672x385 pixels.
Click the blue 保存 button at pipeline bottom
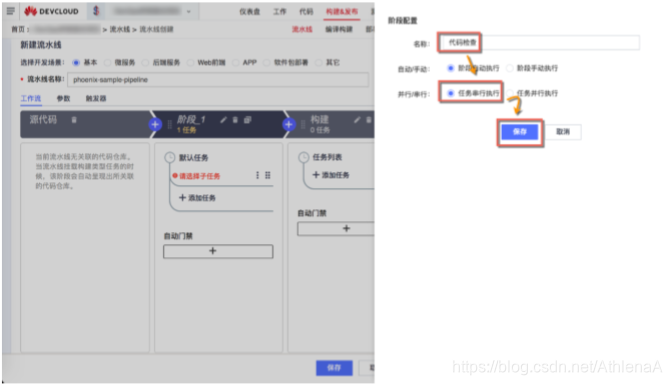(x=334, y=368)
